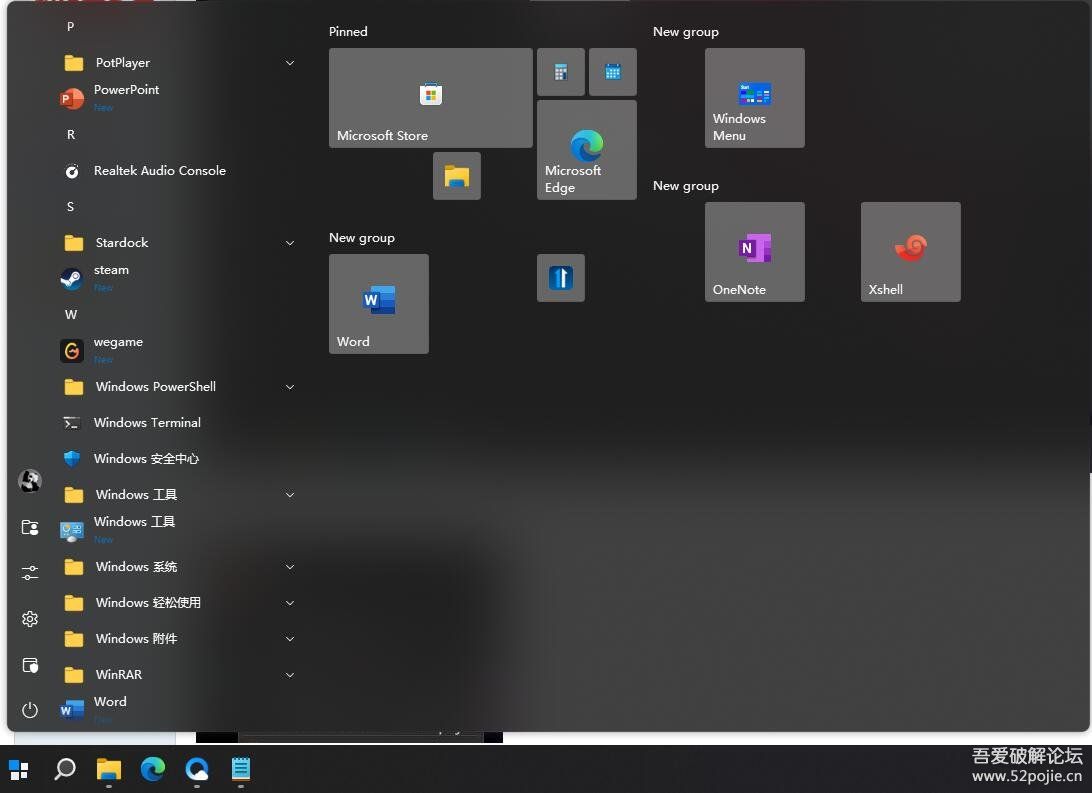Click the letter S section header
The width and height of the screenshot is (1092, 793).
coord(70,207)
